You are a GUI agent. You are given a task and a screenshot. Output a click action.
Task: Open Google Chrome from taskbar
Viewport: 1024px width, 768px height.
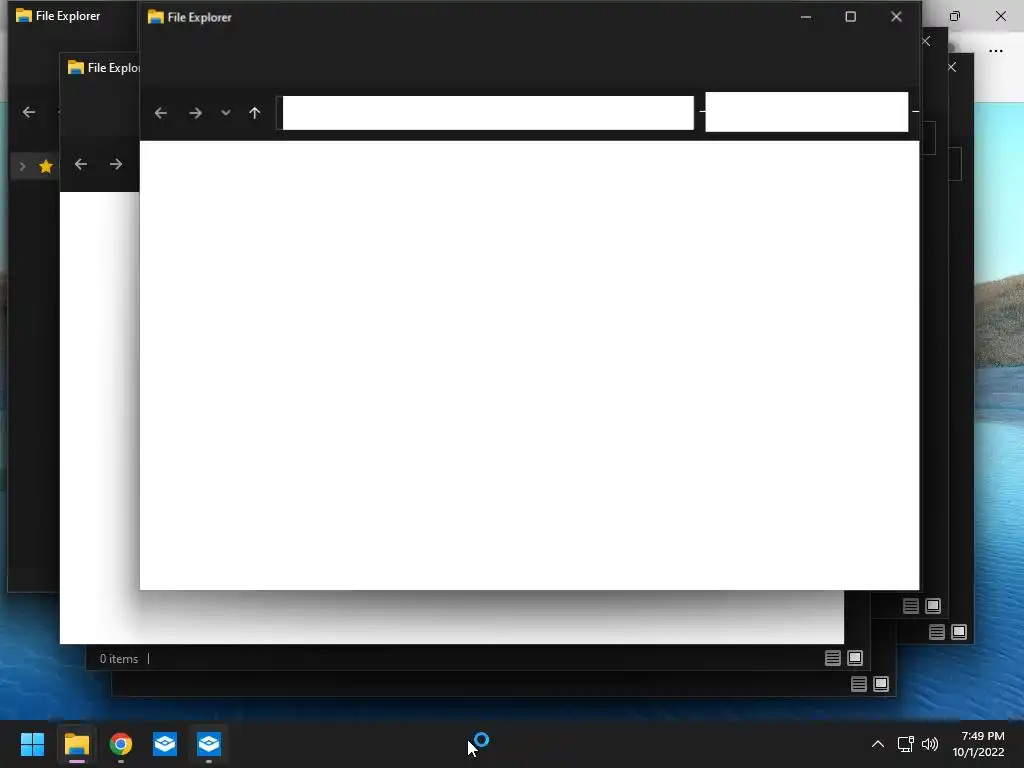[121, 744]
